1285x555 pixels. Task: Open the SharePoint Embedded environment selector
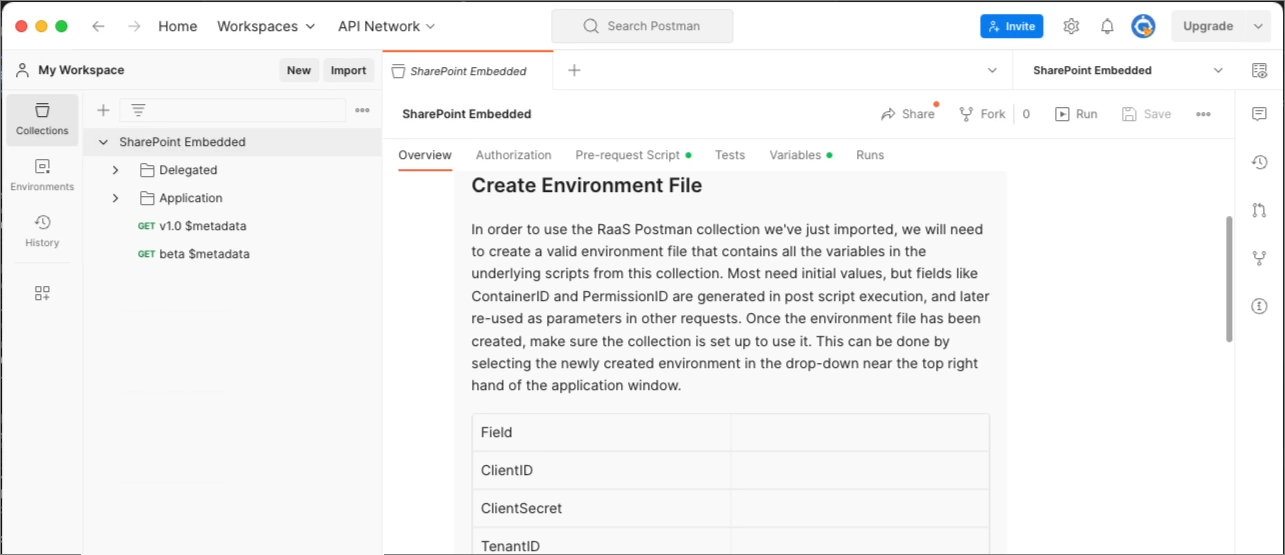tap(1127, 70)
